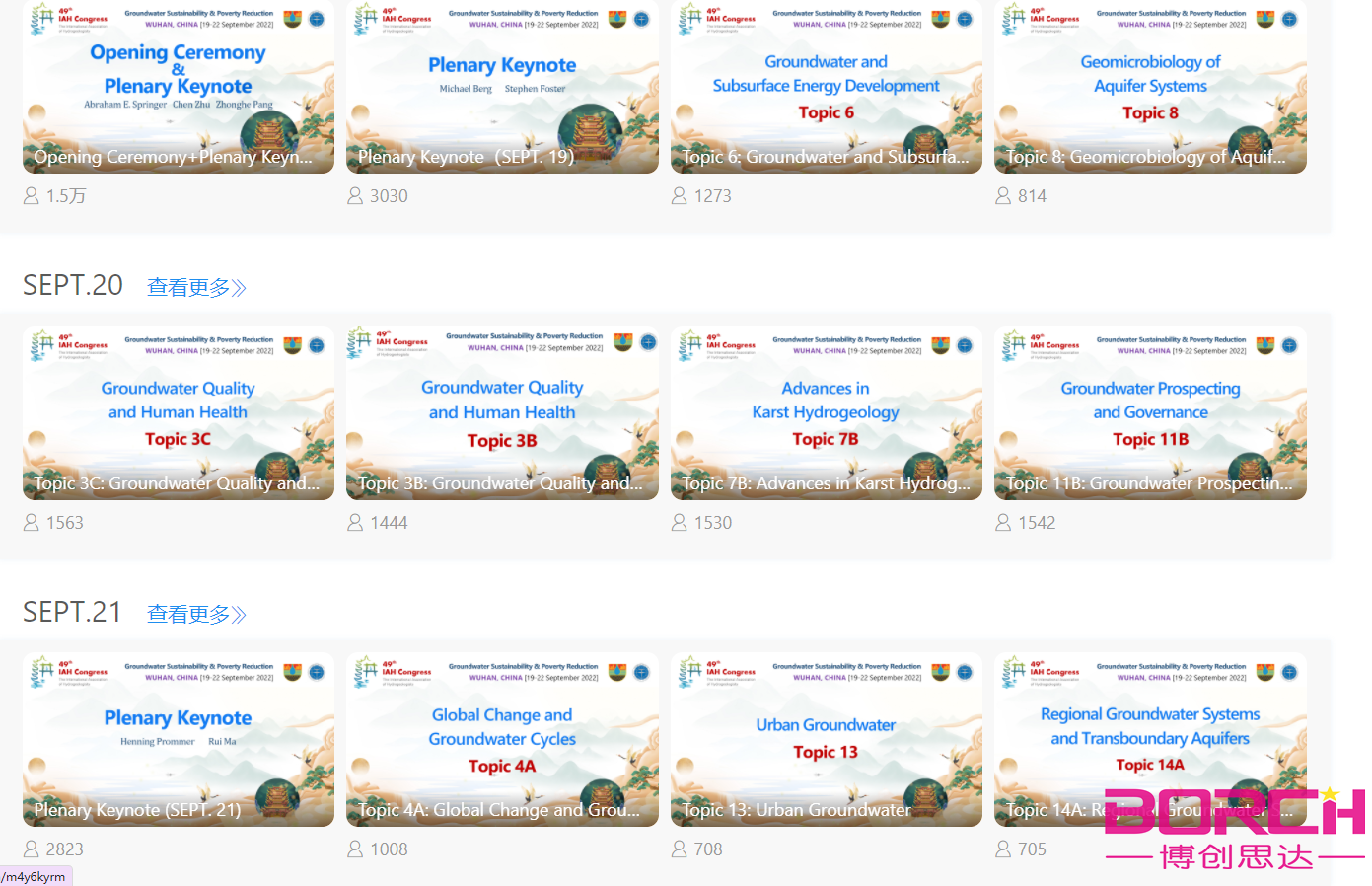
Task: Click the view count '705'
Action: coord(1033,849)
